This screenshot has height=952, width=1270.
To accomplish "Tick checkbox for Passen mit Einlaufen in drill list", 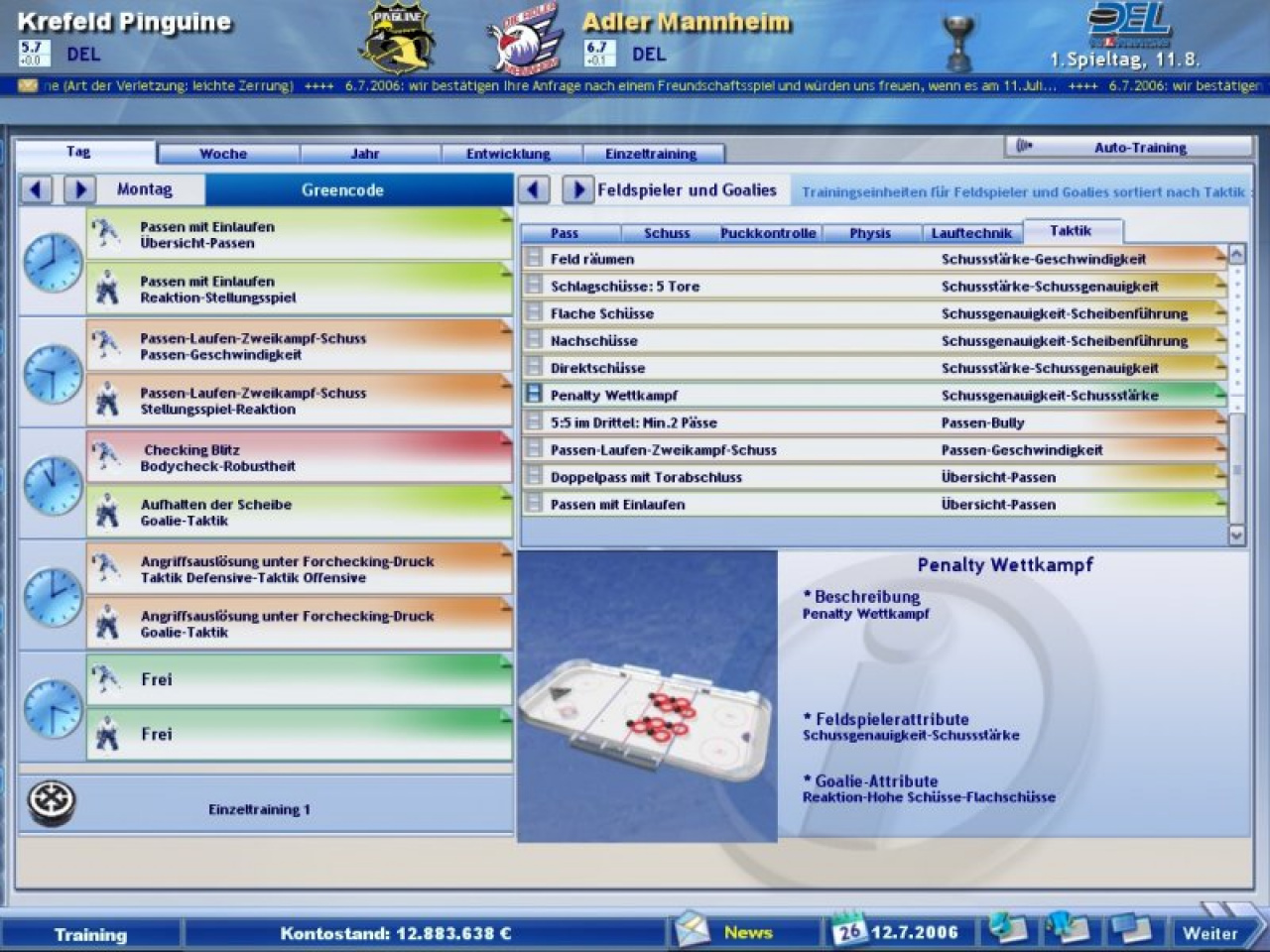I will [534, 504].
